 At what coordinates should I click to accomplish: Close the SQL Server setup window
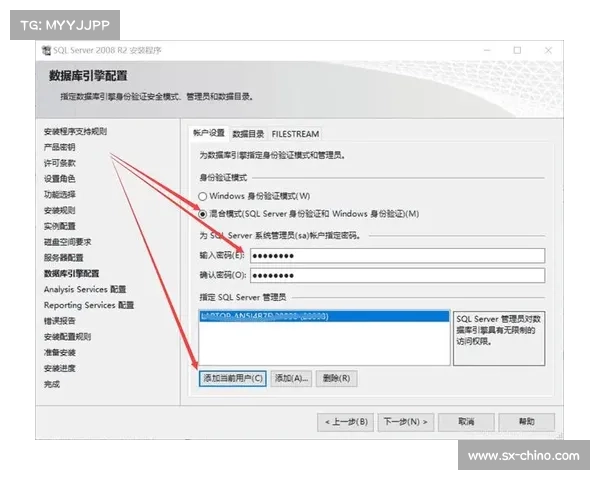pos(548,50)
